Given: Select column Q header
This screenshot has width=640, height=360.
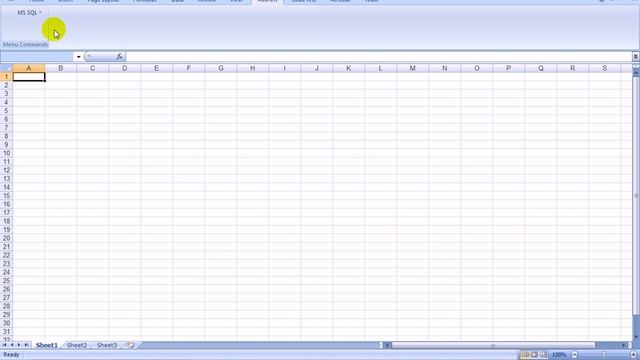Looking at the screenshot, I should (540, 68).
